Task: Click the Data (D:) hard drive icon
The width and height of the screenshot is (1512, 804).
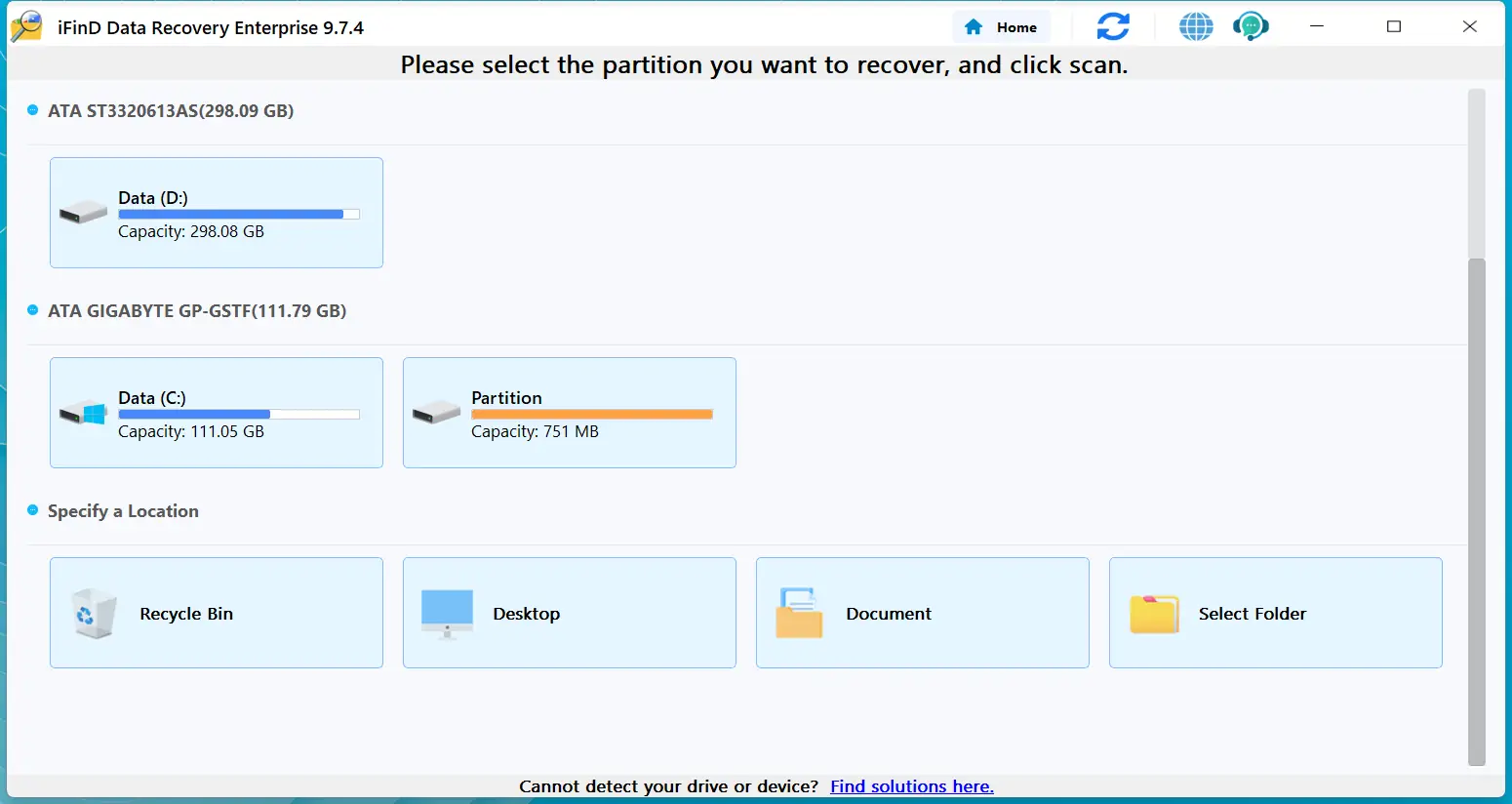Action: coord(83,213)
